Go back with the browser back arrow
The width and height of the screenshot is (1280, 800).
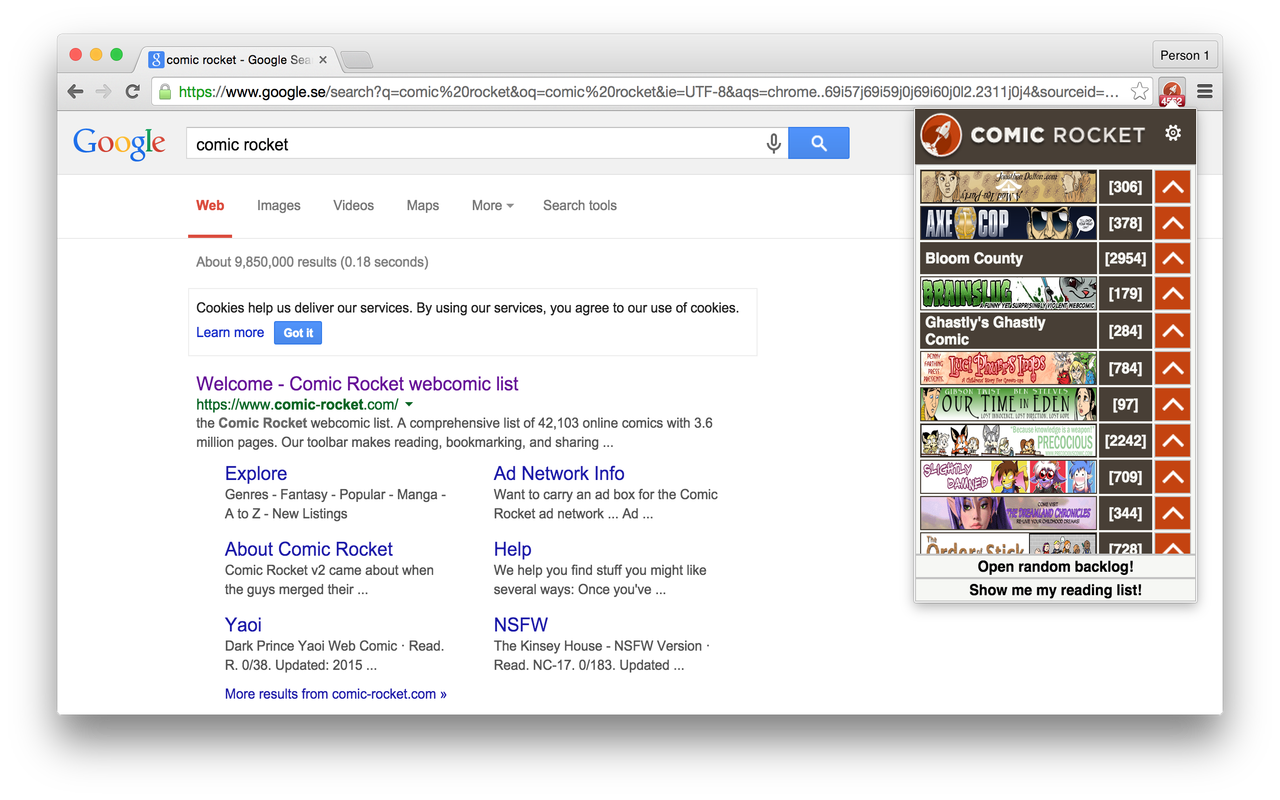[x=75, y=92]
